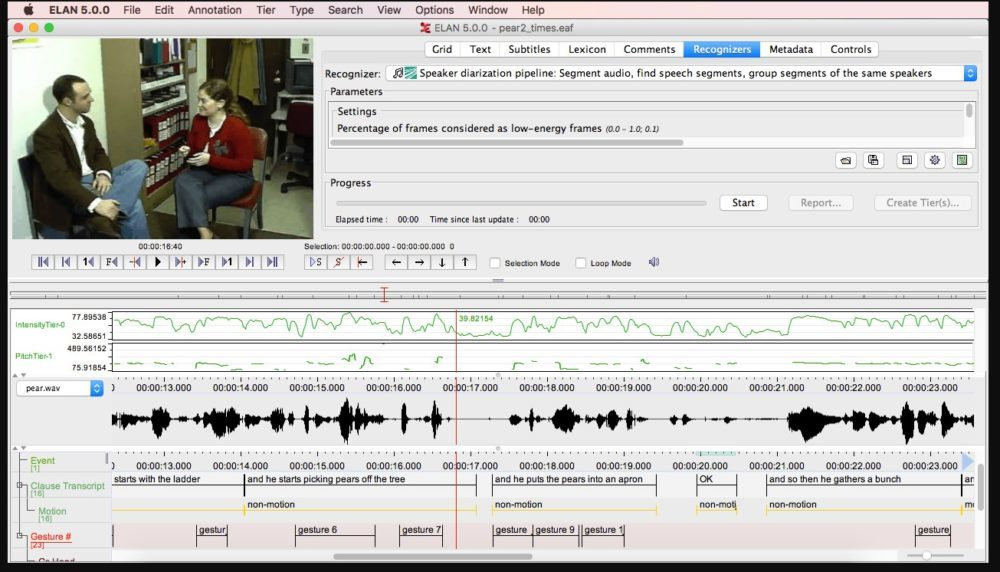The image size is (1000, 572).
Task: Collapse the Clause Transcript tier node
Action: 20,486
